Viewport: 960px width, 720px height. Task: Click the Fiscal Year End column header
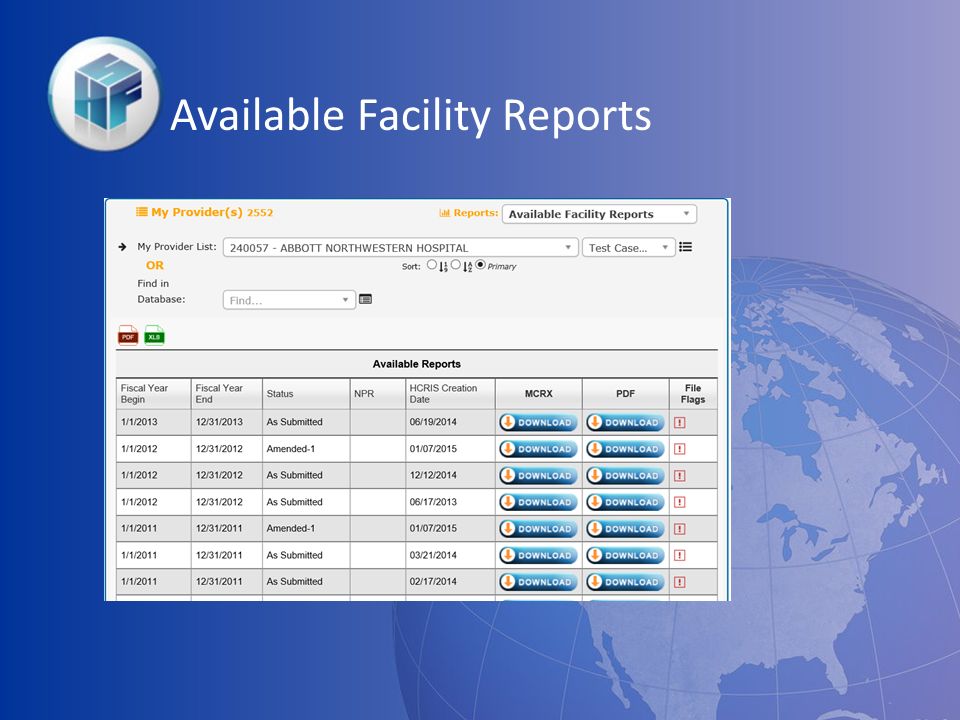tap(227, 394)
